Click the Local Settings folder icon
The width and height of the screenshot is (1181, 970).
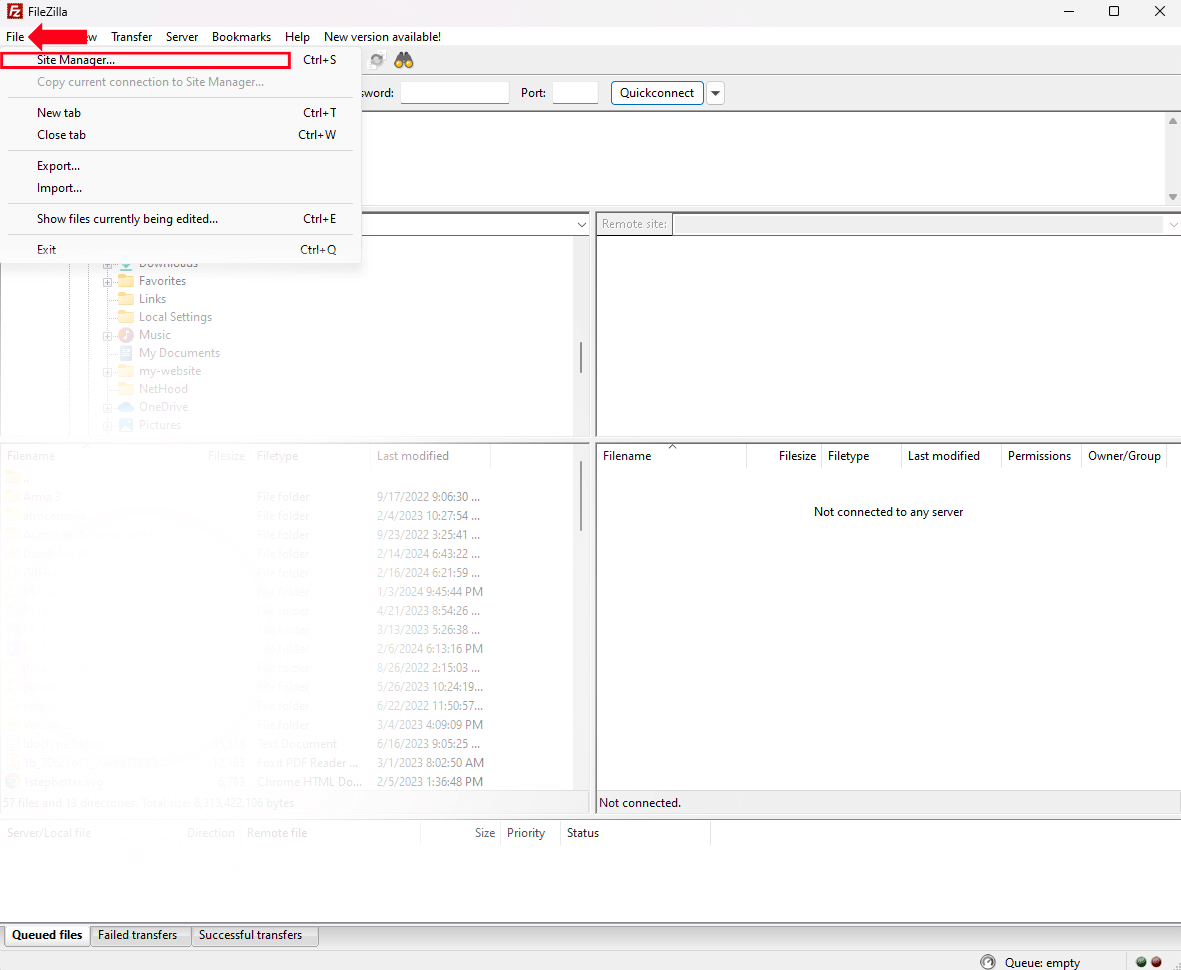[x=126, y=317]
